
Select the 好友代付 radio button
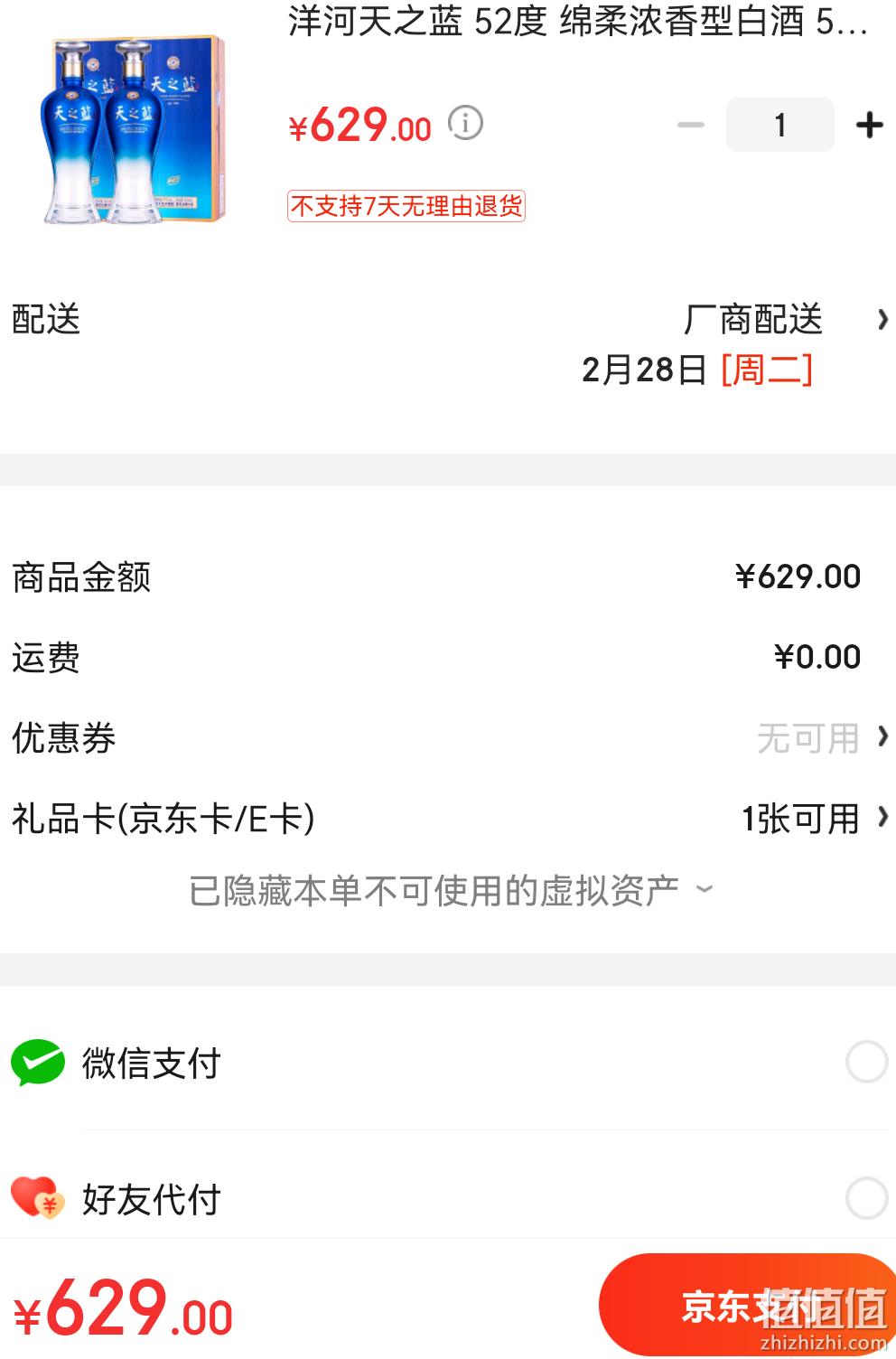coord(866,1198)
